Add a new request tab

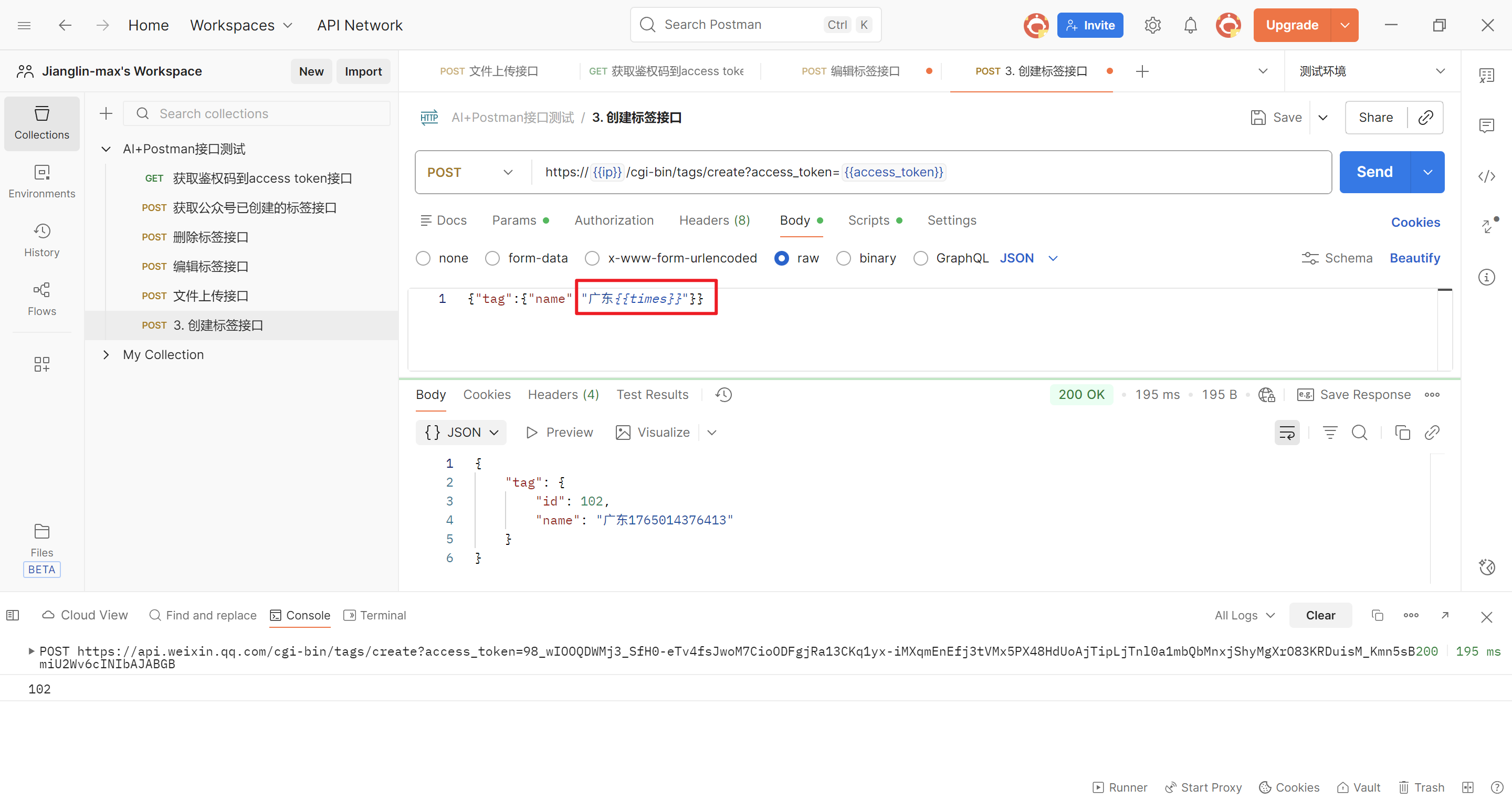click(1142, 71)
